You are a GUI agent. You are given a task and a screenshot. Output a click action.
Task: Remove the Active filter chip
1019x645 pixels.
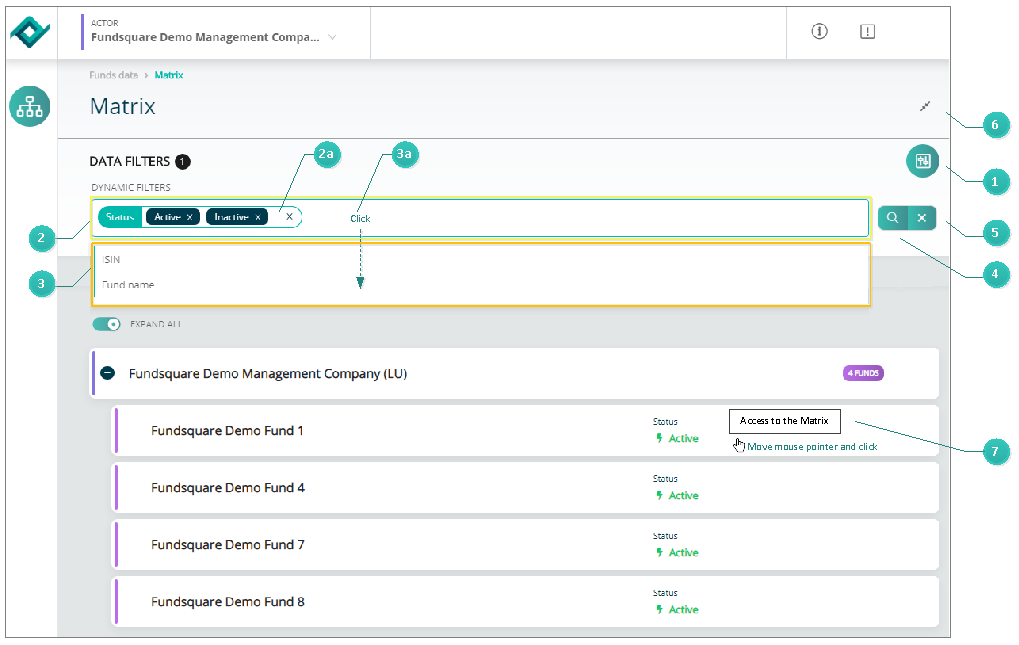(189, 217)
